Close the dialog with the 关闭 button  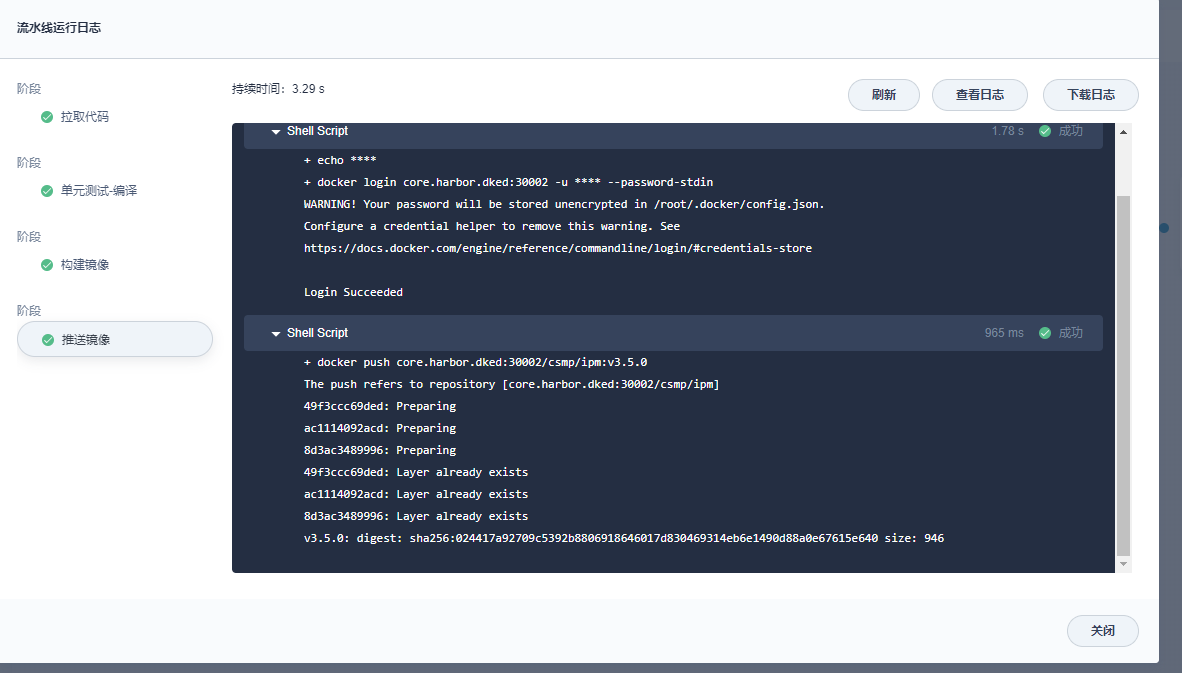pyautogui.click(x=1103, y=631)
